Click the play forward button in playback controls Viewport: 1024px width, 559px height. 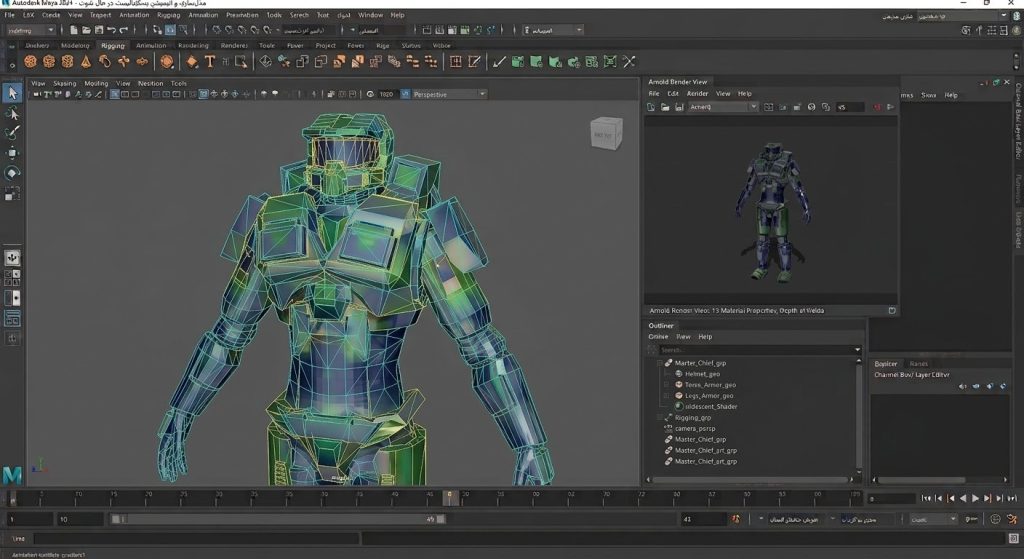point(976,498)
